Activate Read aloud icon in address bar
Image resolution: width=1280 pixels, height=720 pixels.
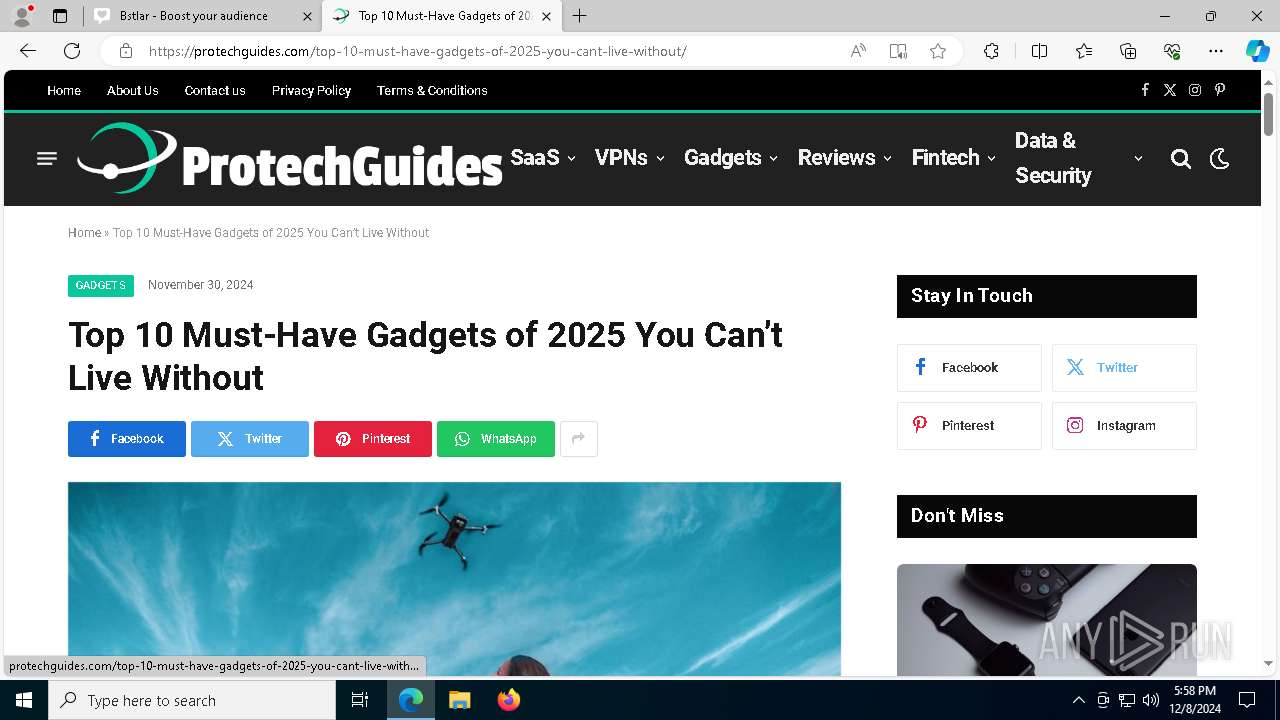click(858, 51)
